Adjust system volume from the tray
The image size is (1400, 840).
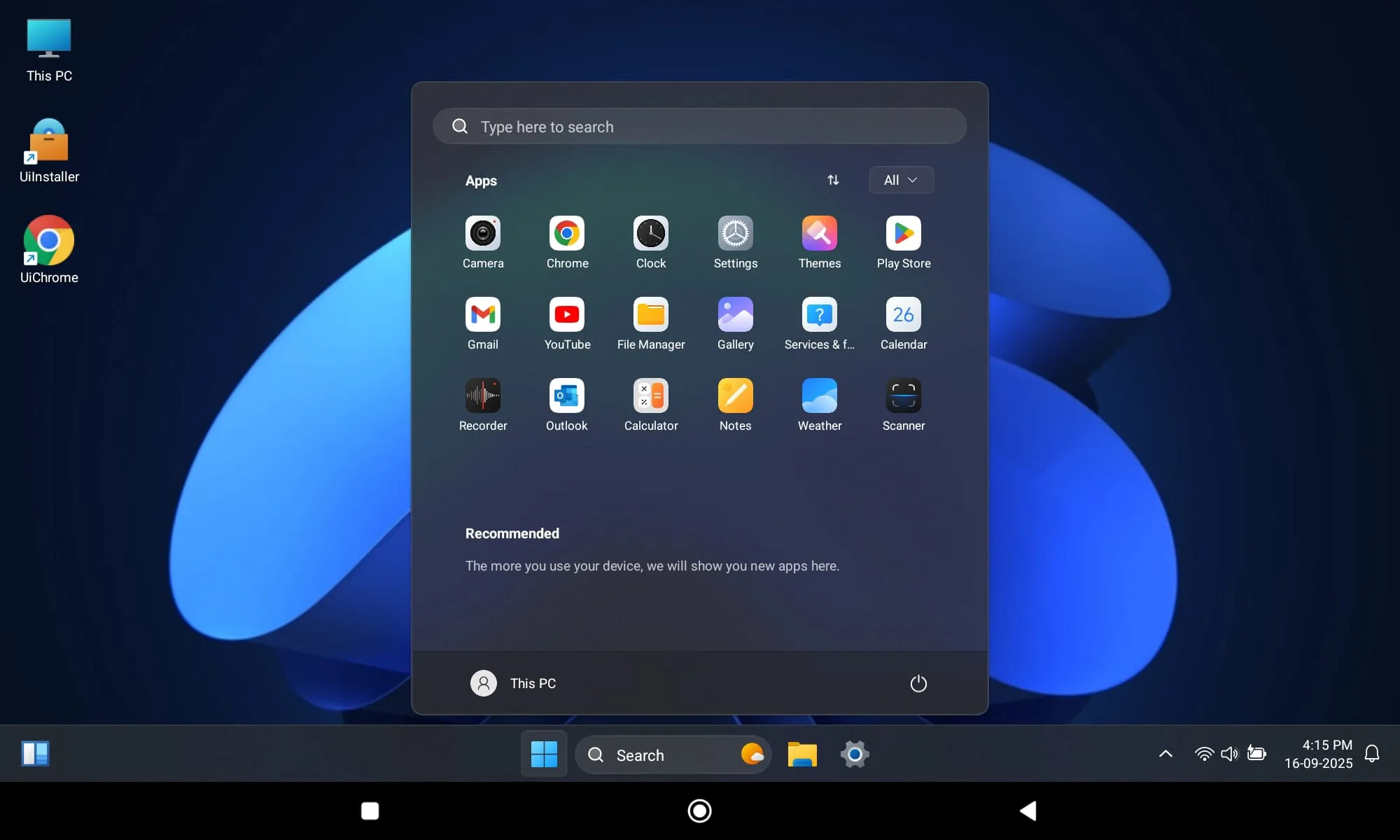point(1230,754)
